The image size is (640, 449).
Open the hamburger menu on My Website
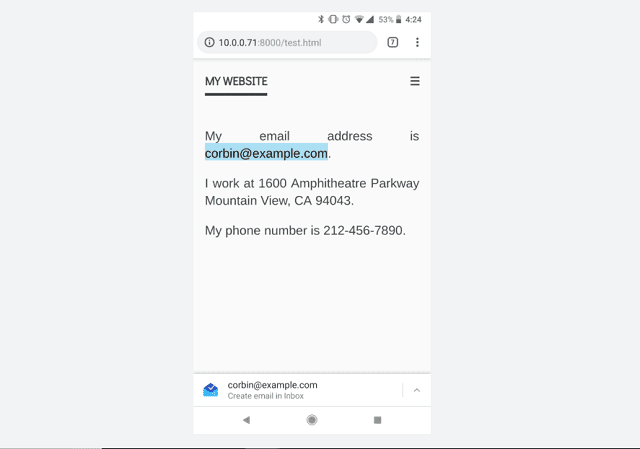click(x=415, y=81)
